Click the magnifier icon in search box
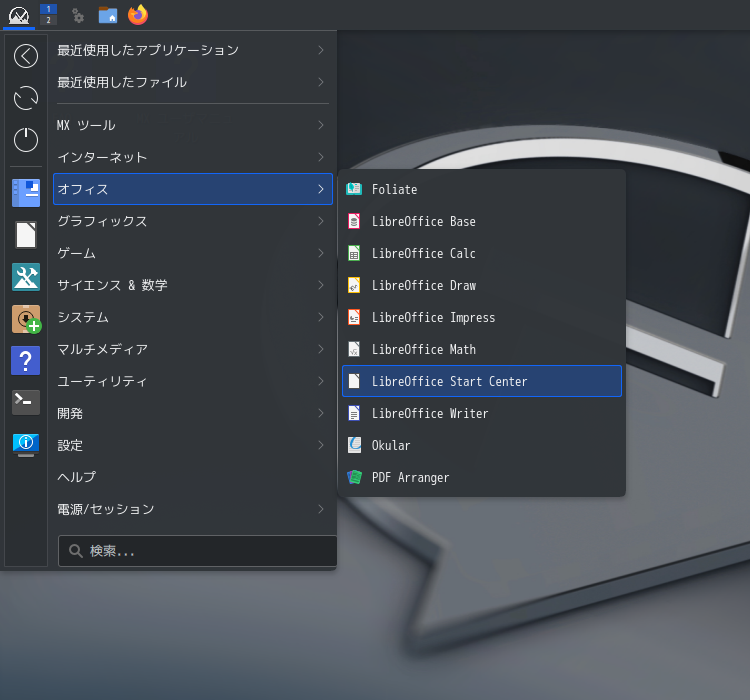The width and height of the screenshot is (750, 700). pyautogui.click(x=76, y=551)
